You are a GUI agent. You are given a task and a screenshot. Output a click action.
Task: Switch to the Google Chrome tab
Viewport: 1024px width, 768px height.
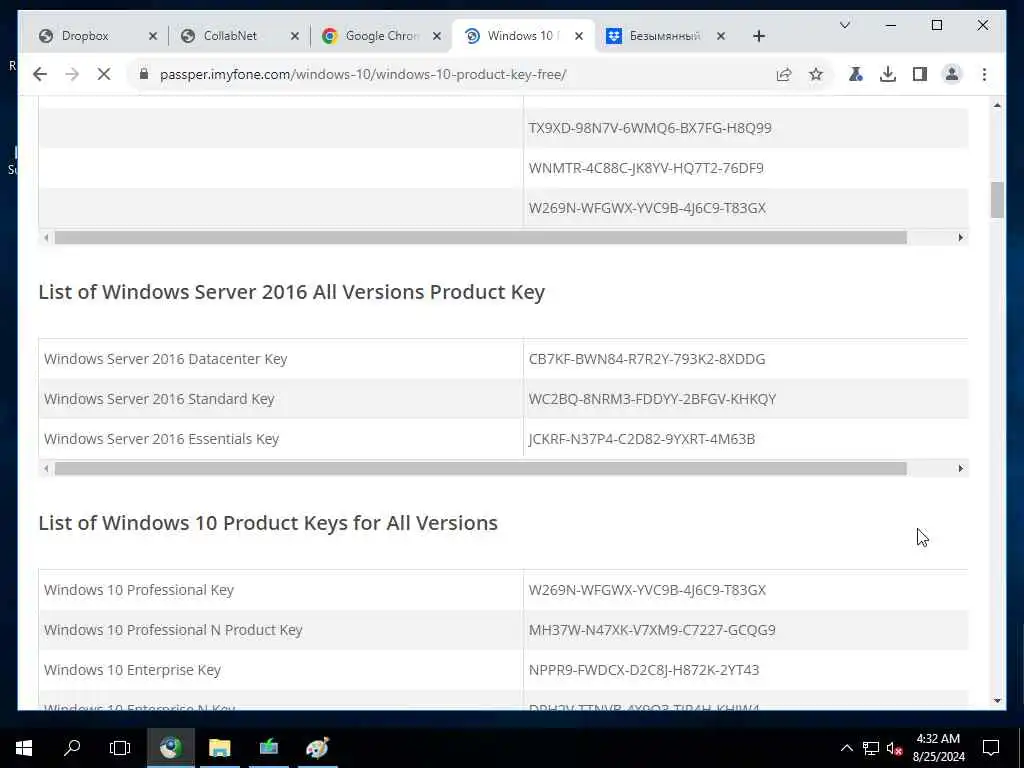tap(381, 36)
